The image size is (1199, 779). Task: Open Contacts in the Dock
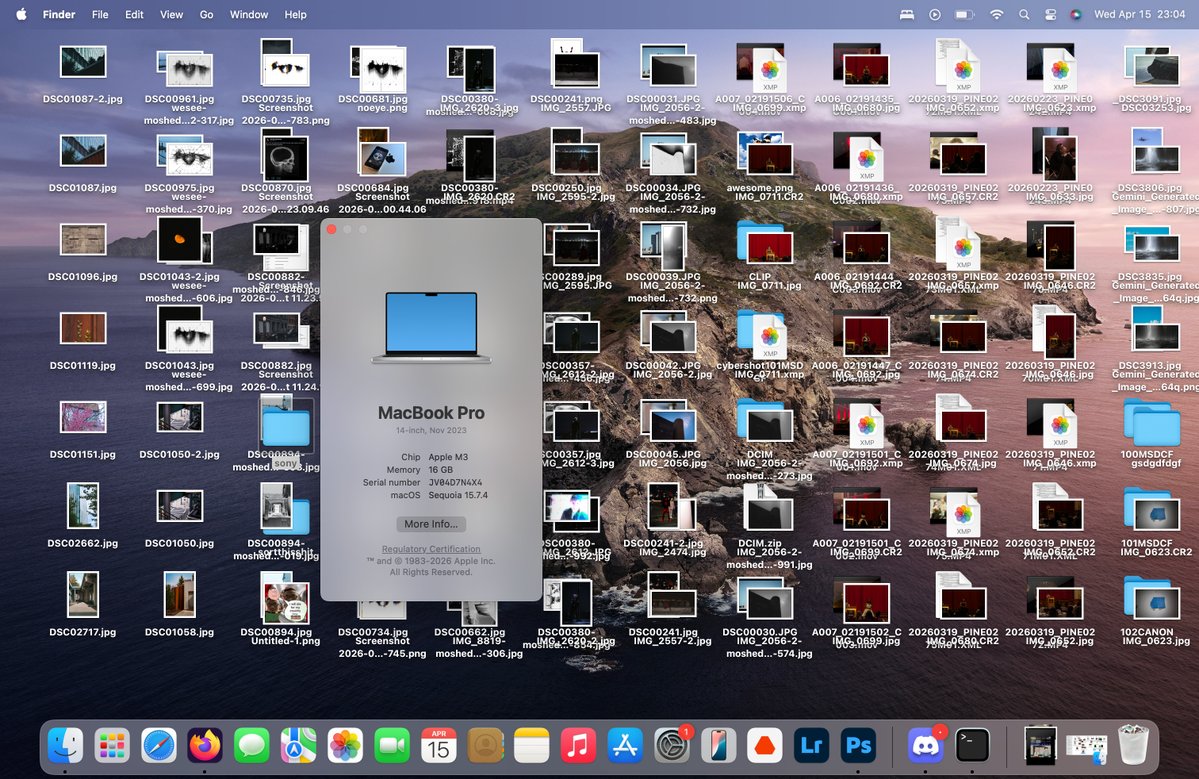485,745
